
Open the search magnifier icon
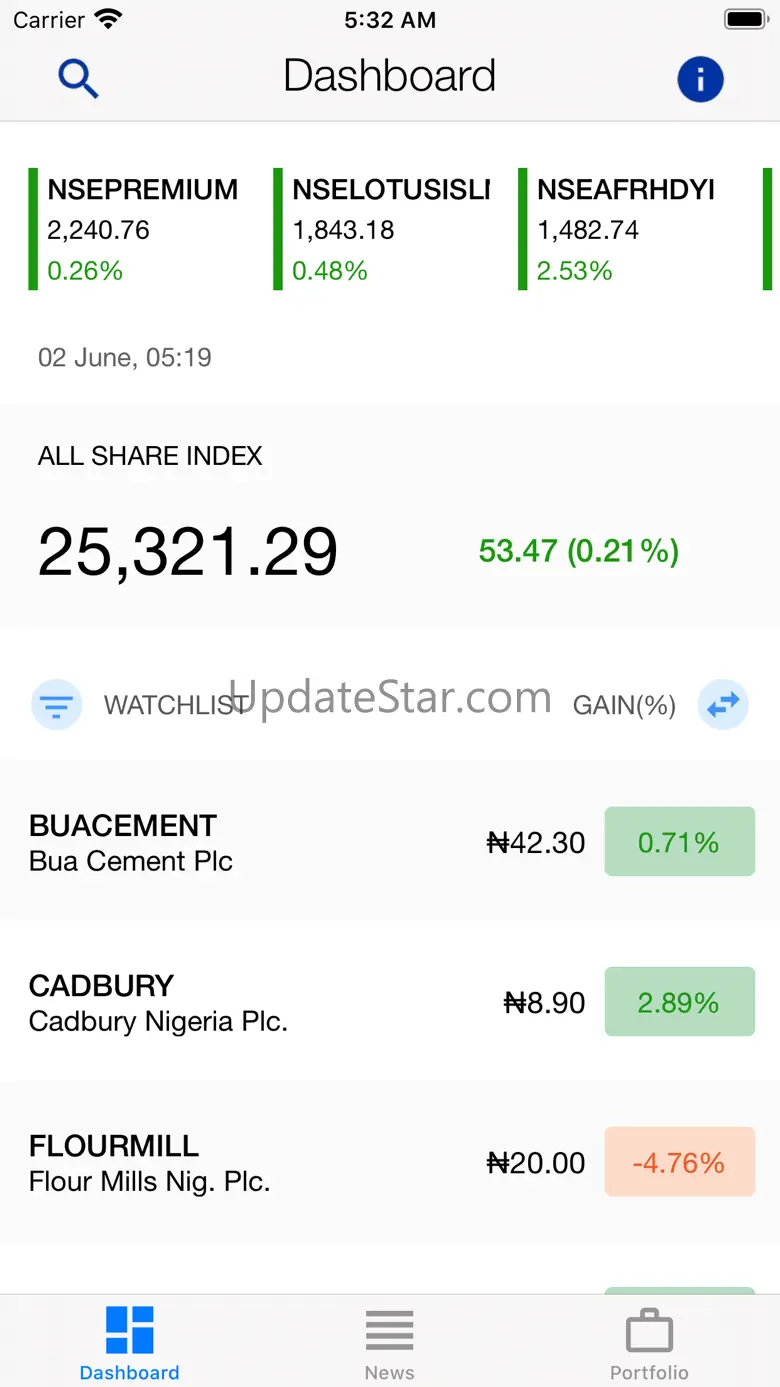click(78, 77)
